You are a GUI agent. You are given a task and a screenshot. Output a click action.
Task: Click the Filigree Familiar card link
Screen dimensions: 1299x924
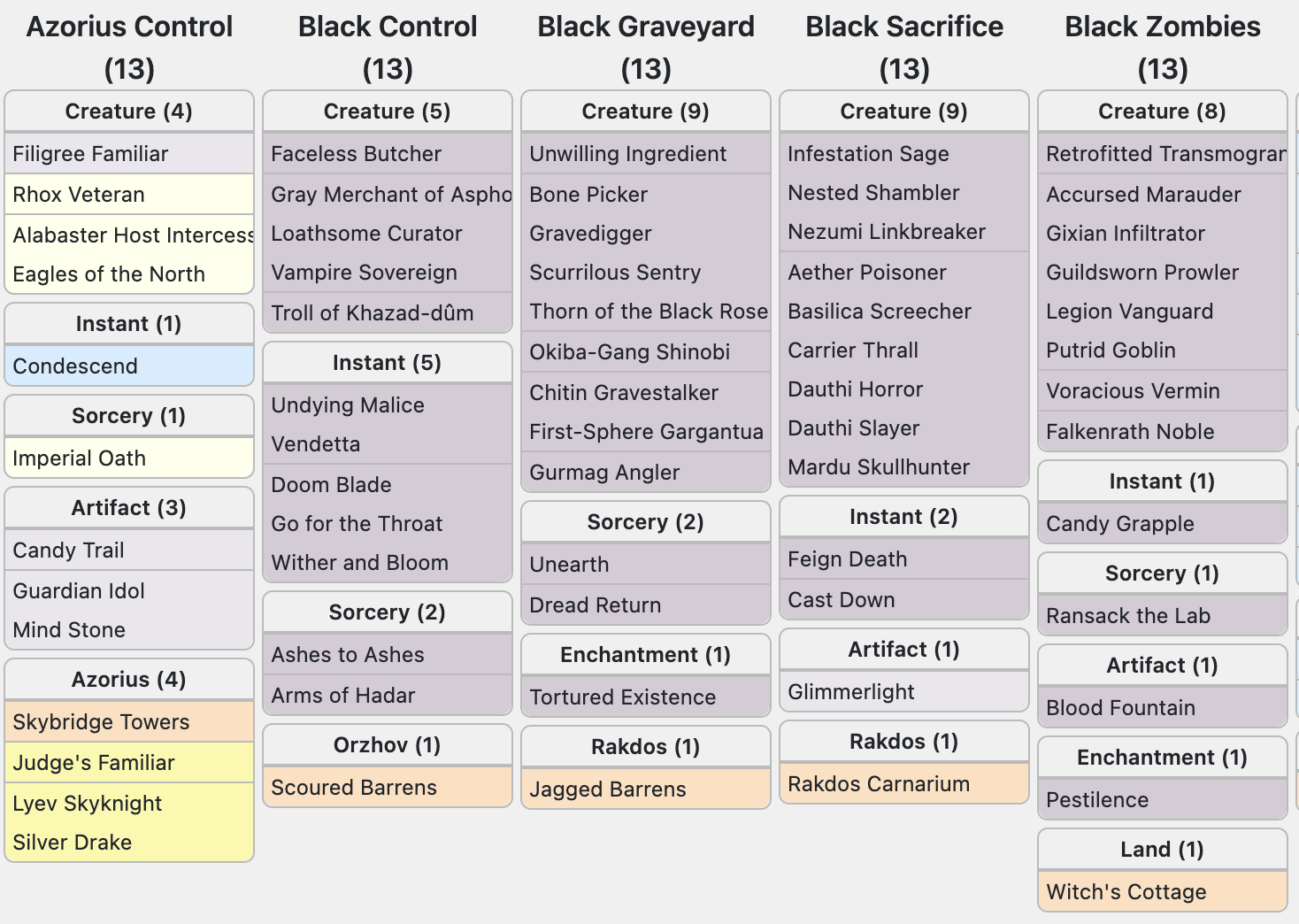tap(90, 154)
